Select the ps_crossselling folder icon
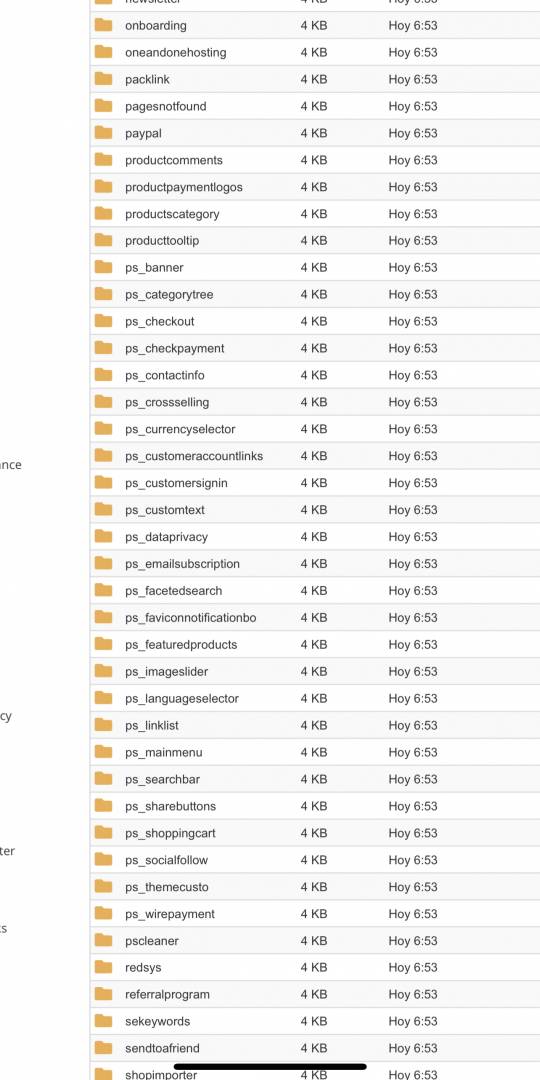The height and width of the screenshot is (1080, 540). click(103, 402)
